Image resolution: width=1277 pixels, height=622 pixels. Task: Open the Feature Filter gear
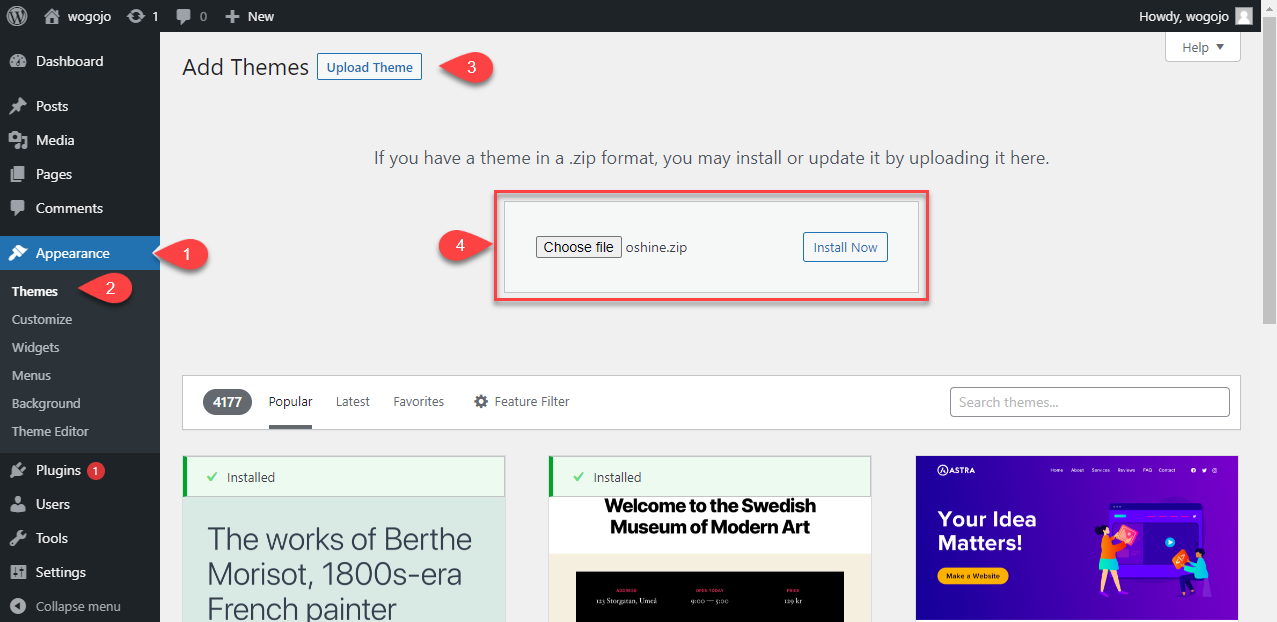[481, 401]
